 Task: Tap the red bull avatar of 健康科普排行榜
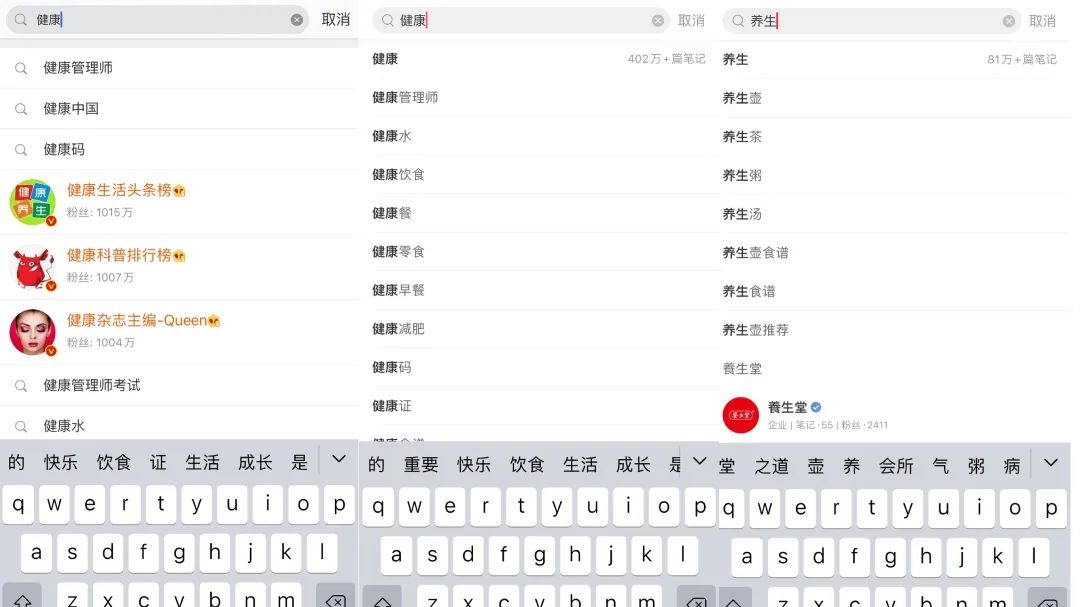click(x=32, y=267)
